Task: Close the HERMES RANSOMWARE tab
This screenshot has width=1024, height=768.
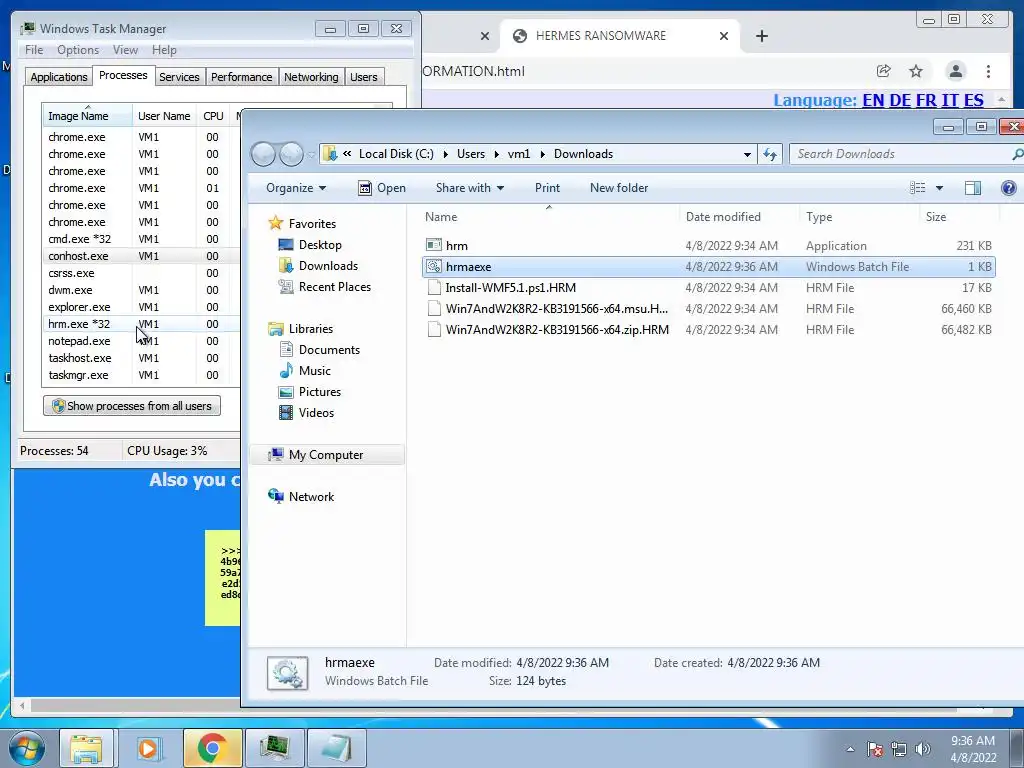Action: coord(724,36)
